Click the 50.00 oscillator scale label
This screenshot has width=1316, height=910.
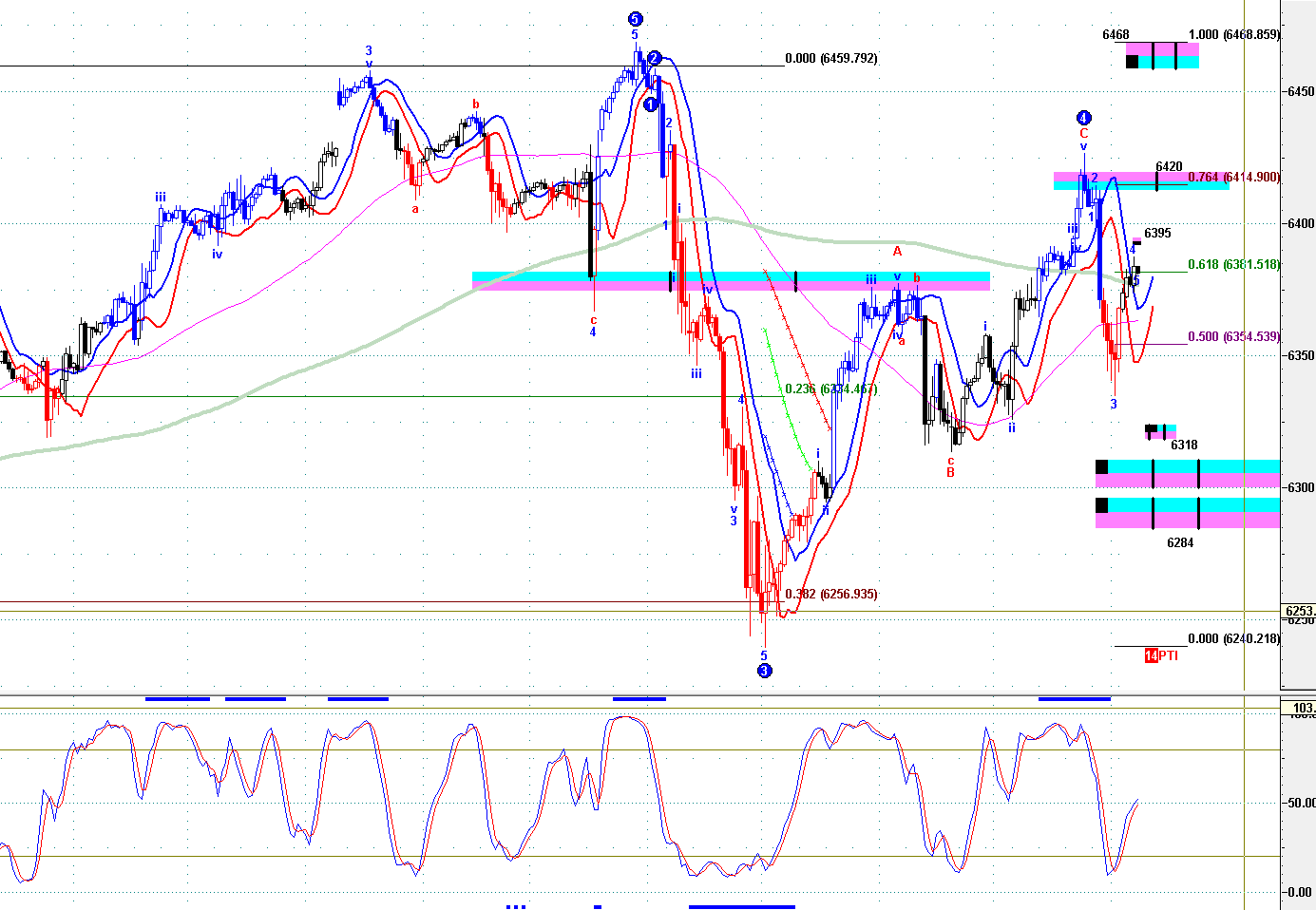click(1301, 803)
